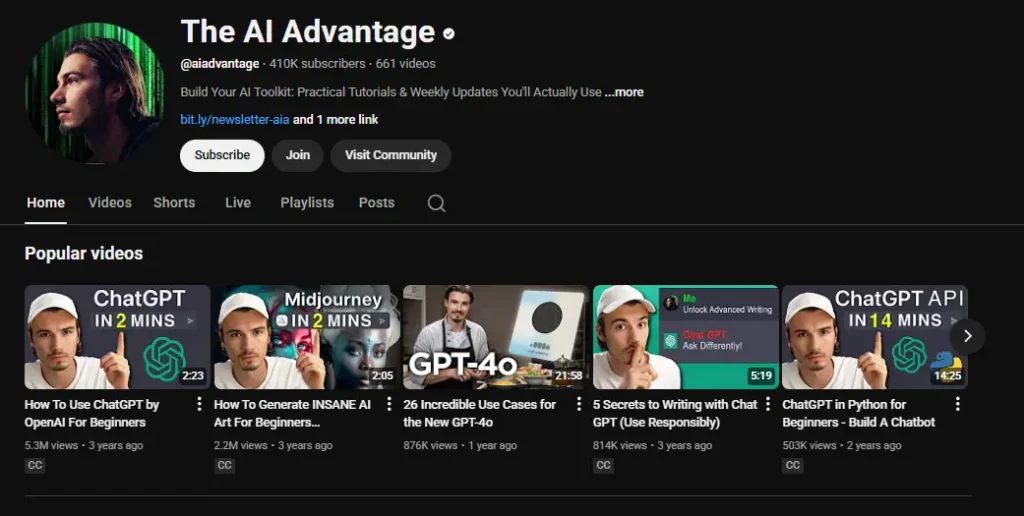This screenshot has width=1024, height=516.
Task: Subscribe to The AI Advantage channel
Action: click(x=222, y=155)
